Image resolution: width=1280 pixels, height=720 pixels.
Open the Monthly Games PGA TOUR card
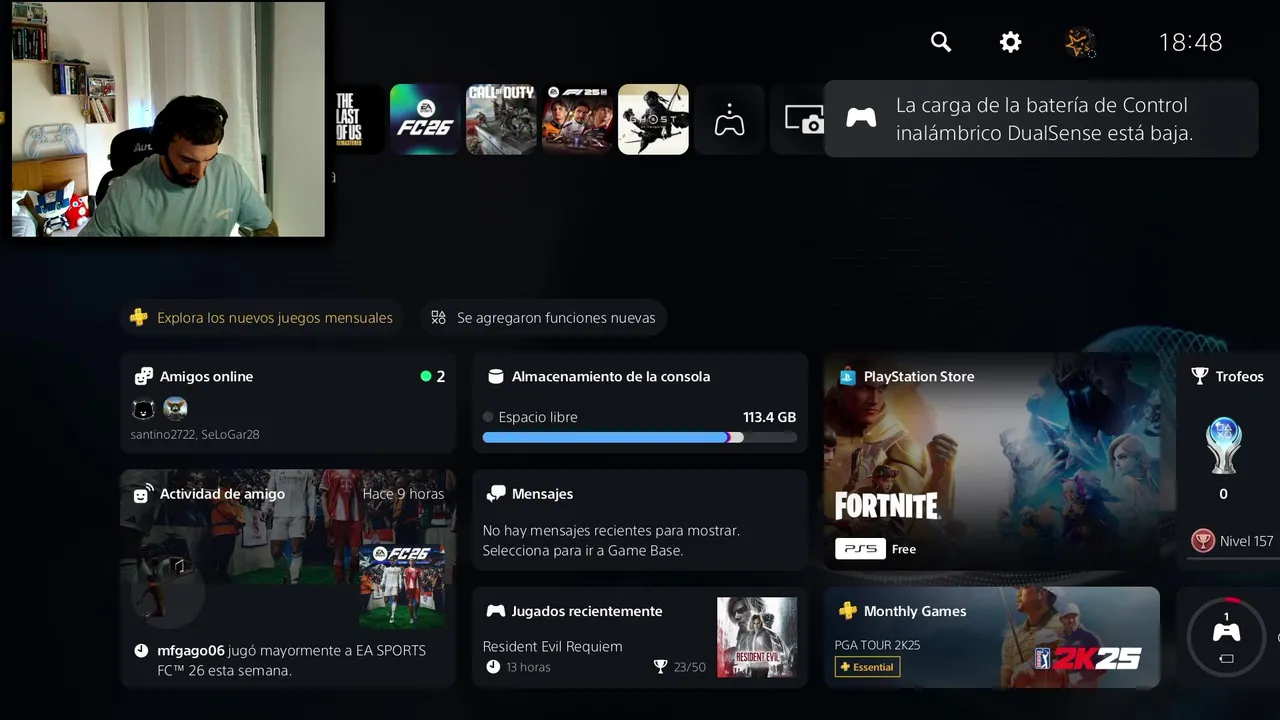[992, 637]
